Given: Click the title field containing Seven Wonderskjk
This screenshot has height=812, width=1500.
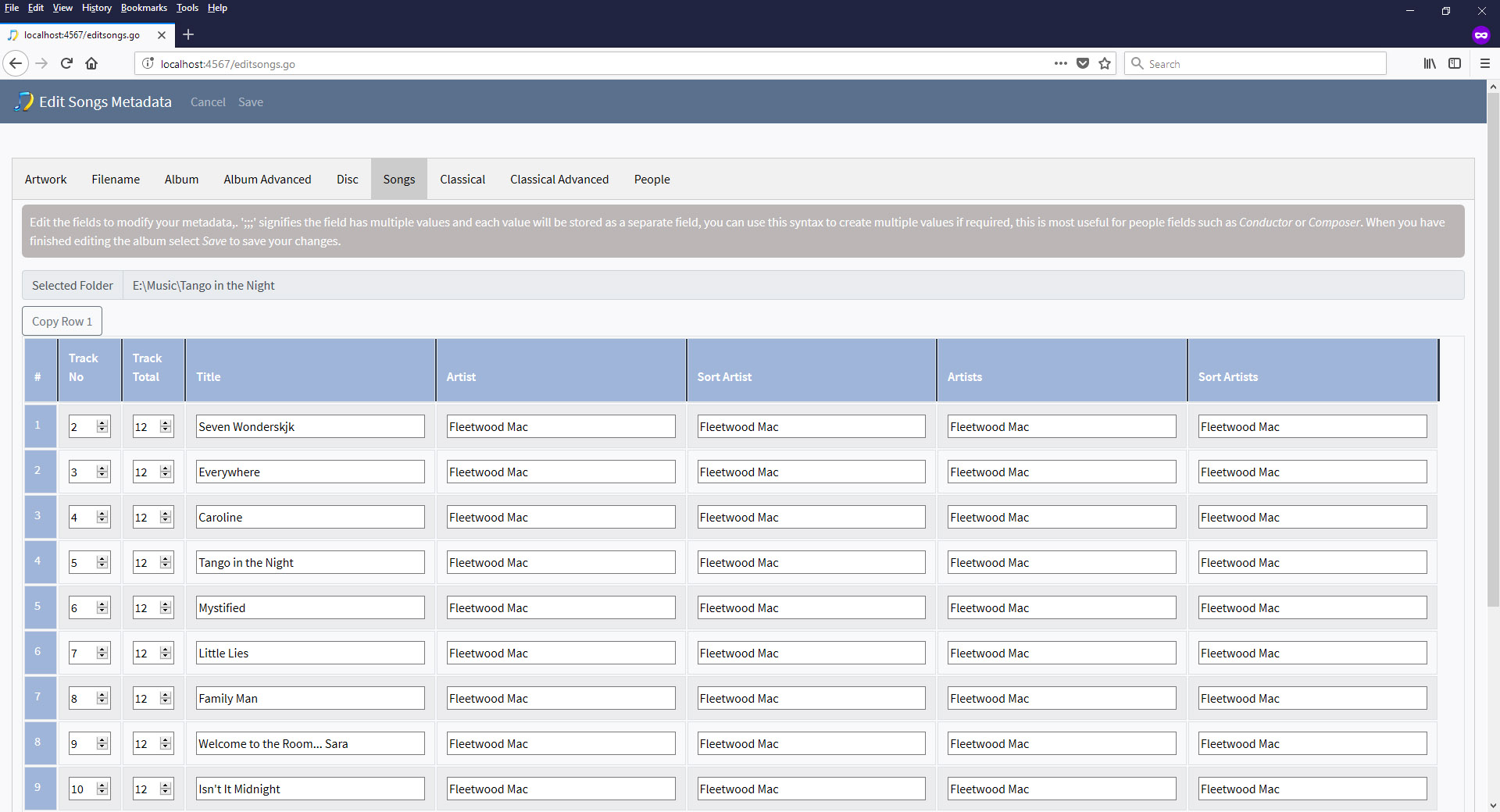Looking at the screenshot, I should point(310,426).
